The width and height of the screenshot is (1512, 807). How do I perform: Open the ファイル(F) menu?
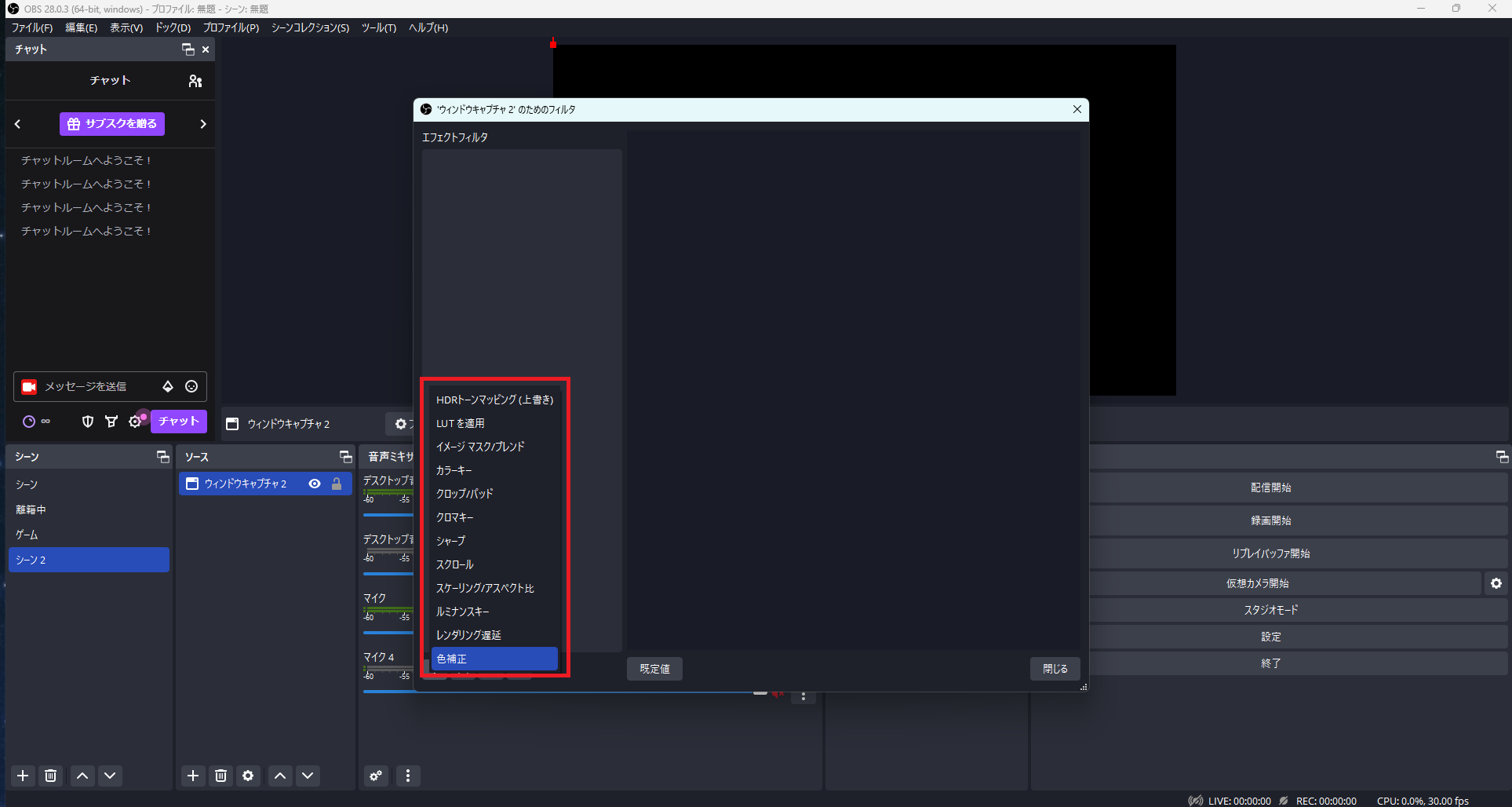(x=32, y=27)
